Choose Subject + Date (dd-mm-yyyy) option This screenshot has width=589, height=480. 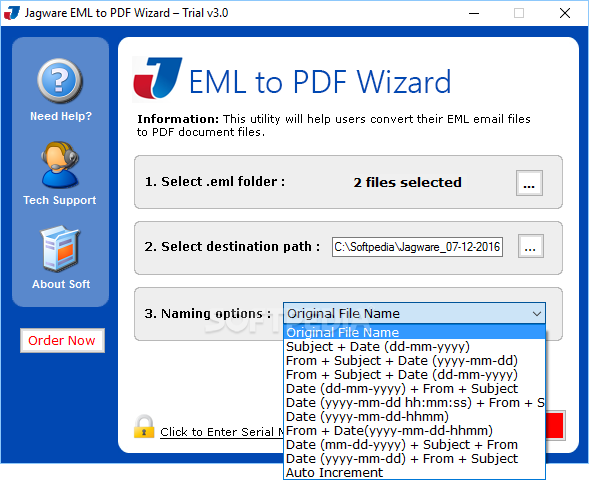[414, 346]
